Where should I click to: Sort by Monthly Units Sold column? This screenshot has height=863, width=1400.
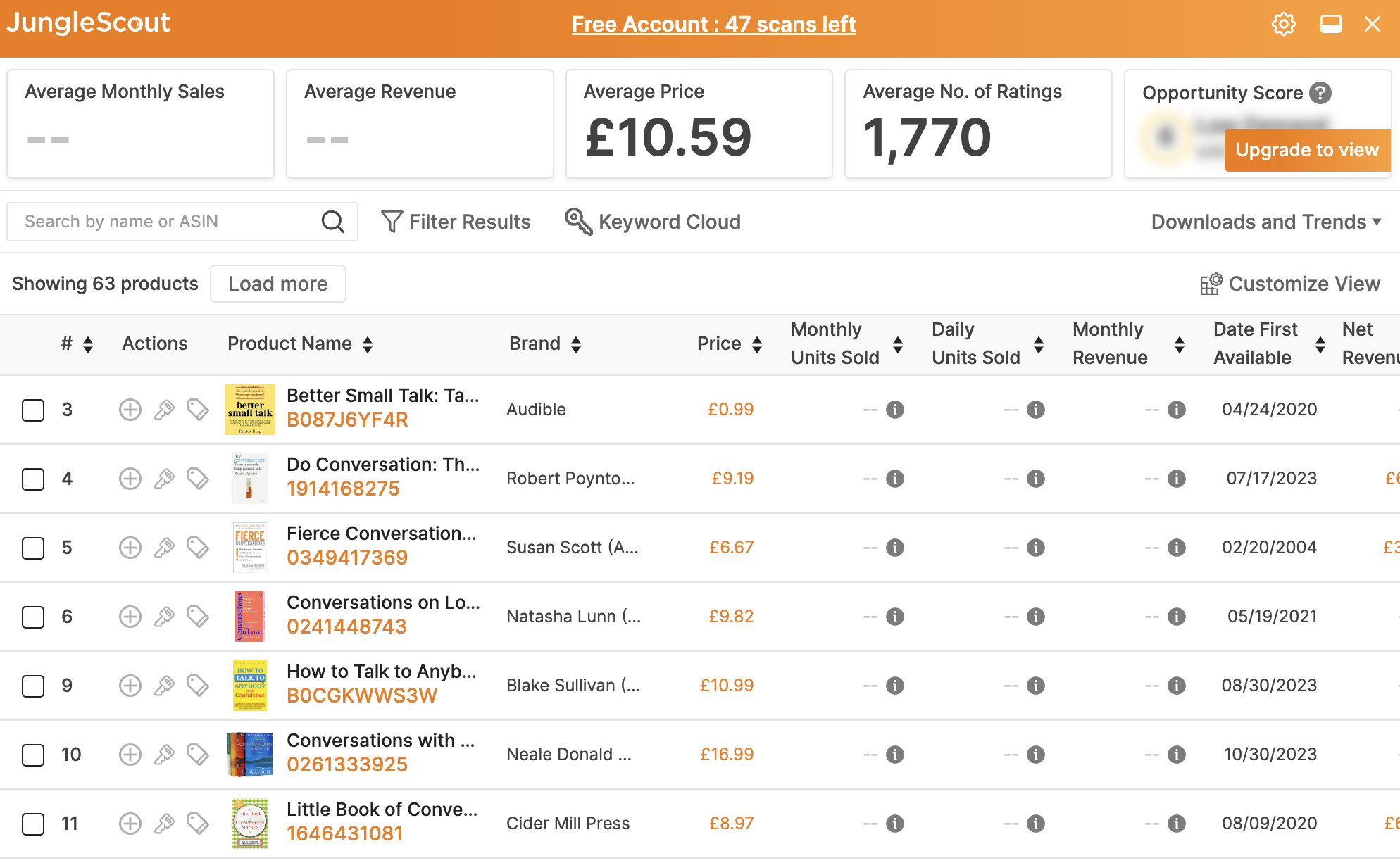898,344
